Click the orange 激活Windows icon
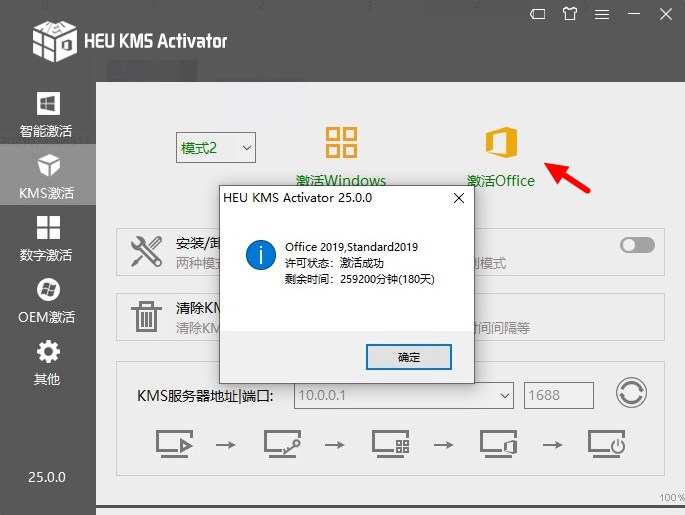685x515 pixels. coord(341,142)
